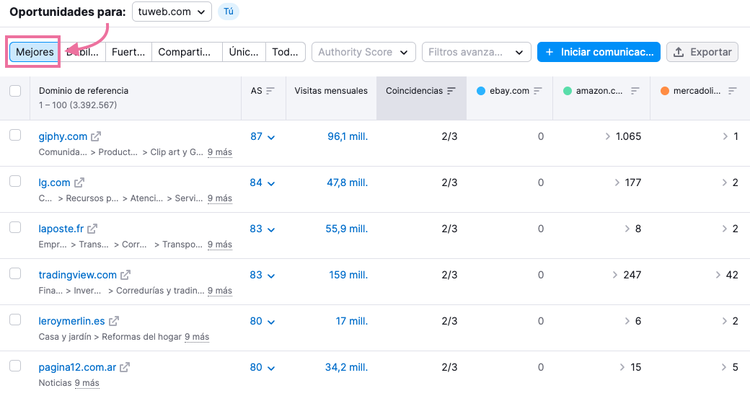Screen dimensions: 750x396
Task: Click the blue ebay.com color dot
Action: coord(481,91)
